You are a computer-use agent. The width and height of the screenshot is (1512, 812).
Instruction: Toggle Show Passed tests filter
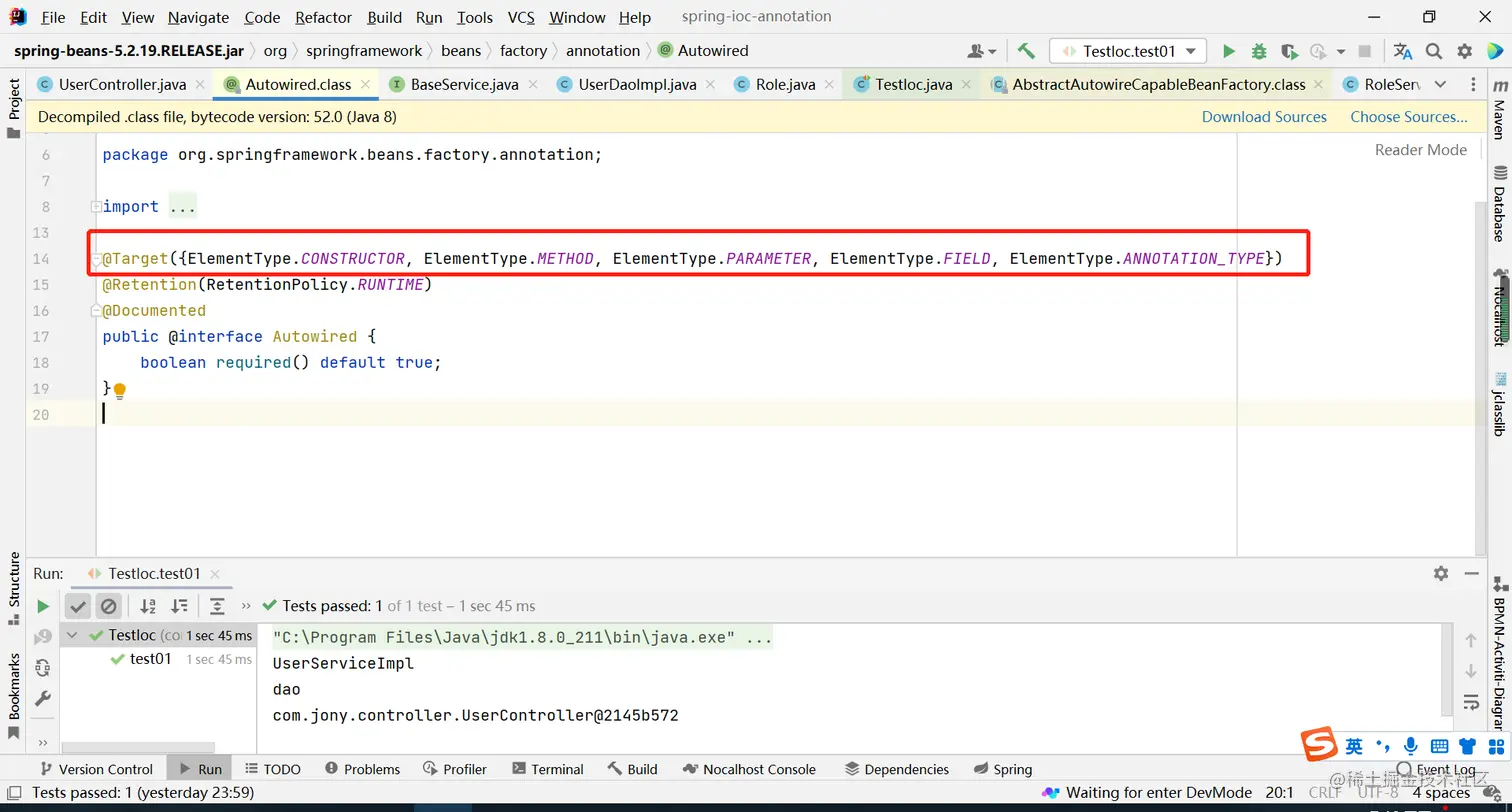tap(78, 606)
